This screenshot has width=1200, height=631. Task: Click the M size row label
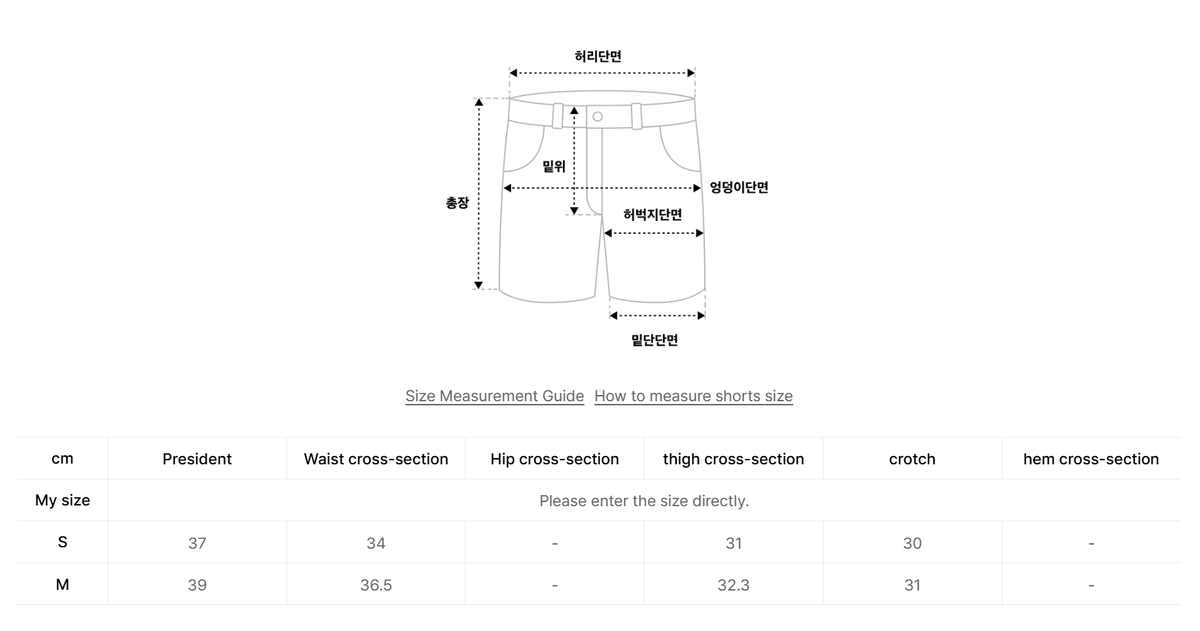click(x=62, y=584)
